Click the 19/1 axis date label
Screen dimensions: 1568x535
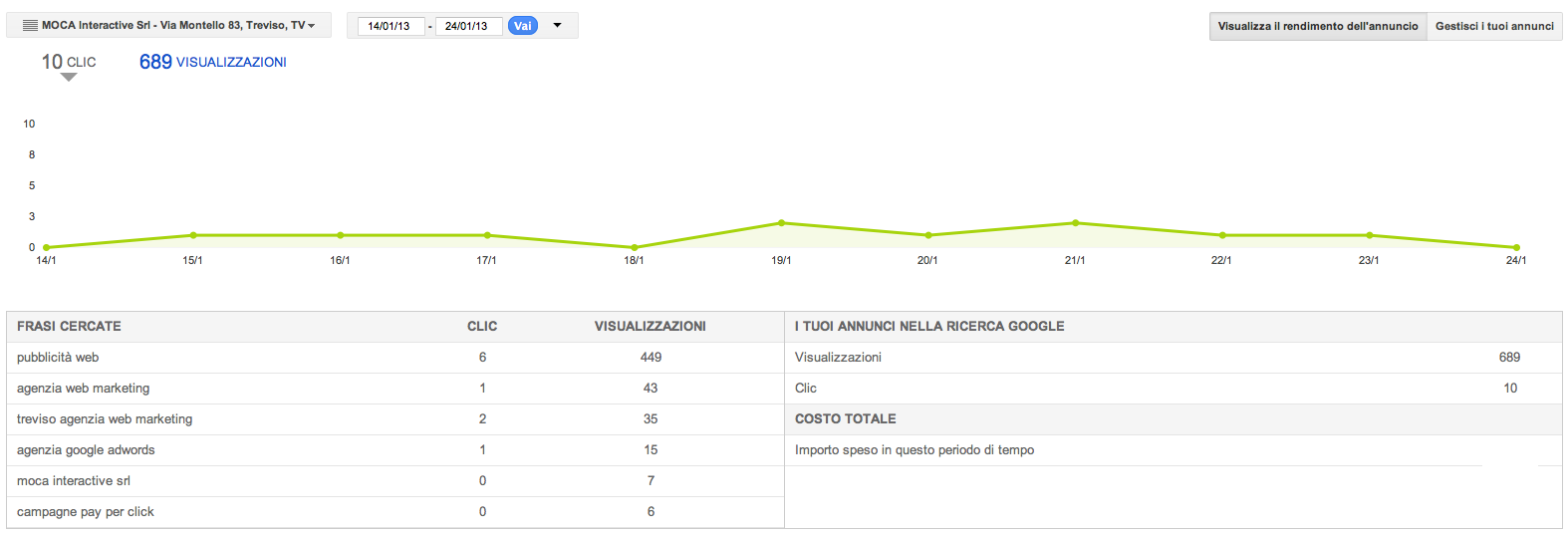coord(781,260)
